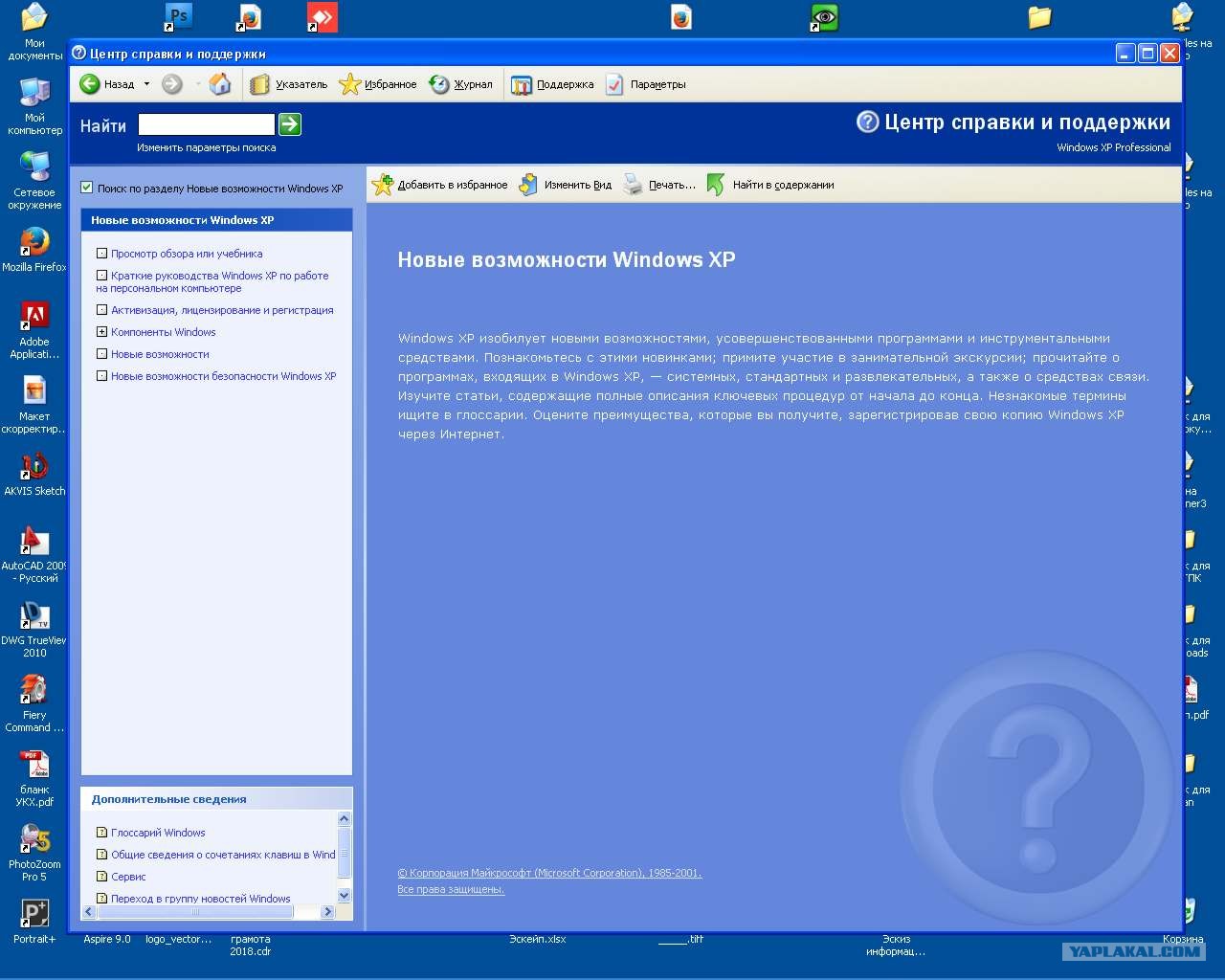Open Глоссарий Windows link
The height and width of the screenshot is (980, 1225).
tap(158, 833)
